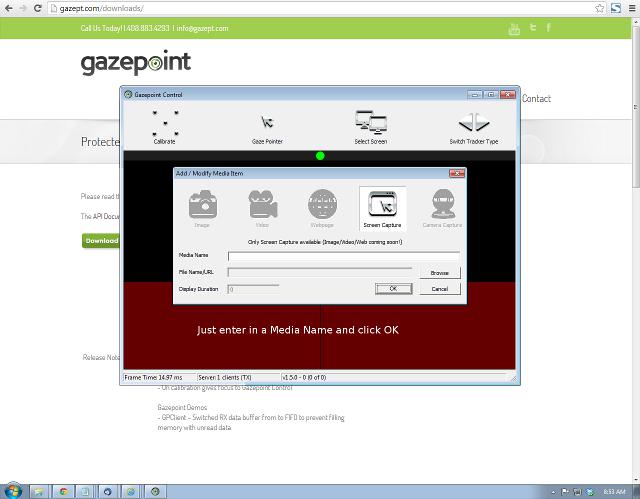Image resolution: width=640 pixels, height=499 pixels.
Task: Click the 'Frame Time: 14.97 ms' status text
Action: click(153, 377)
